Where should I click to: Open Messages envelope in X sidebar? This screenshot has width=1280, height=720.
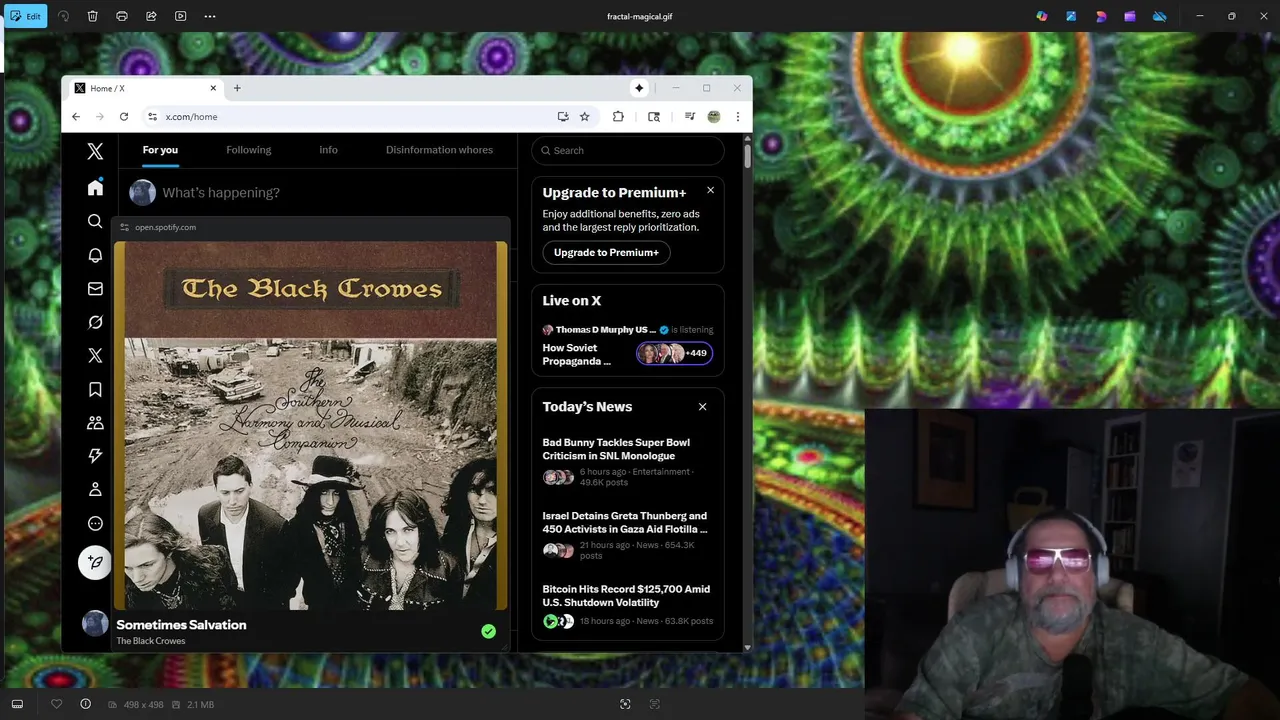(x=95, y=288)
